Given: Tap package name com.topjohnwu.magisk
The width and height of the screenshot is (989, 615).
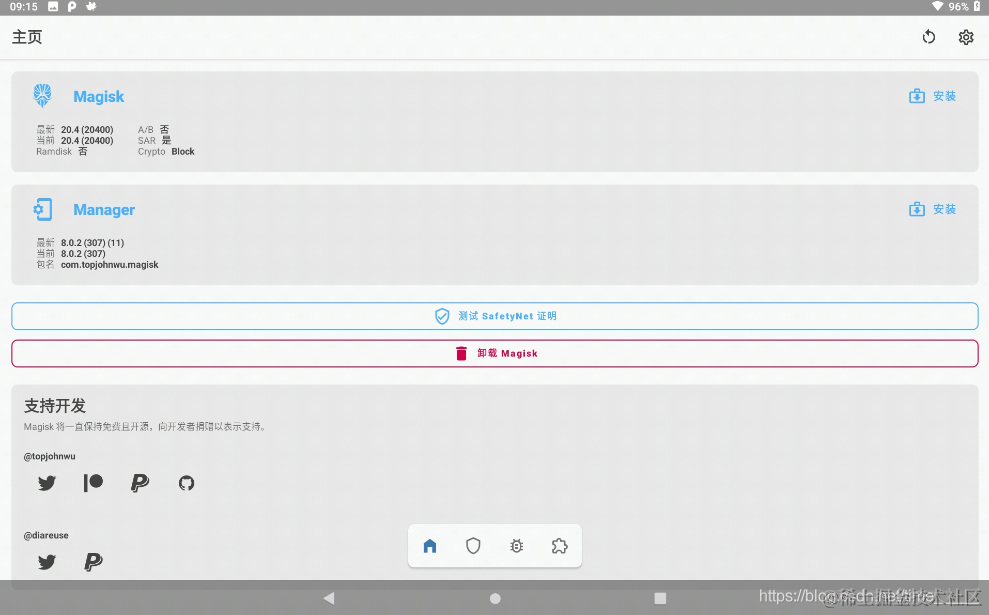Looking at the screenshot, I should coord(110,265).
